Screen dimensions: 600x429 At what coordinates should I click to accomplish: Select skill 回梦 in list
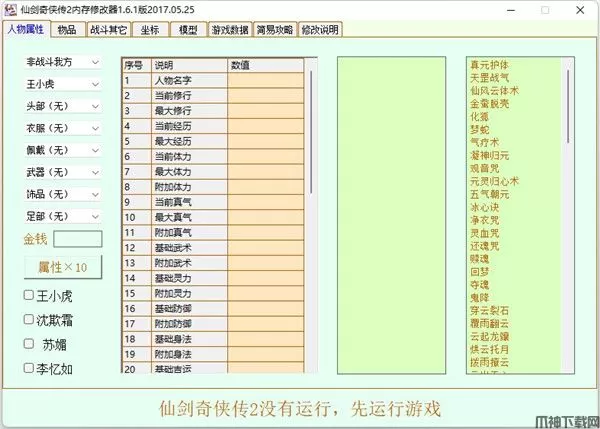[x=479, y=272]
